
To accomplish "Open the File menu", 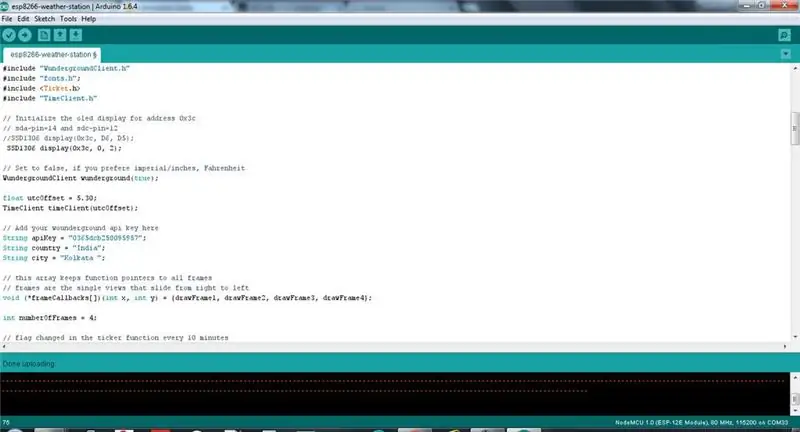I will click(7, 19).
